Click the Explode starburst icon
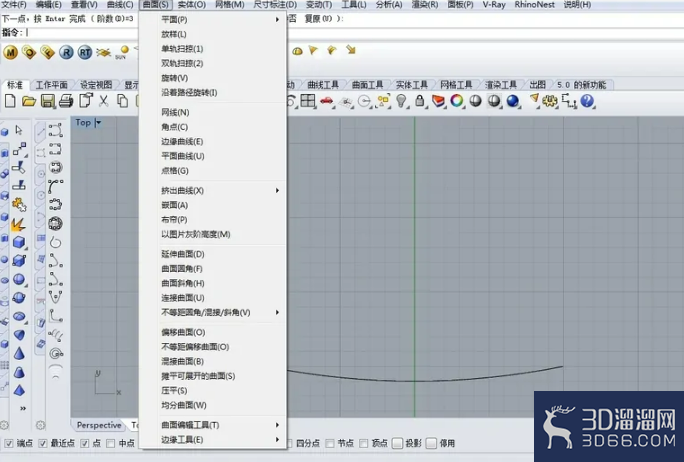 point(18,224)
